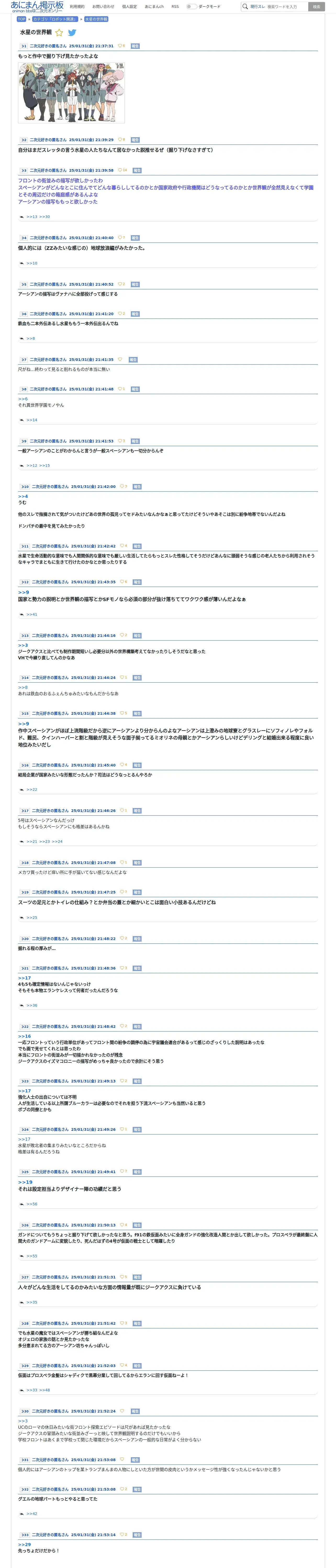Click the 検索 search button

coord(316,7)
